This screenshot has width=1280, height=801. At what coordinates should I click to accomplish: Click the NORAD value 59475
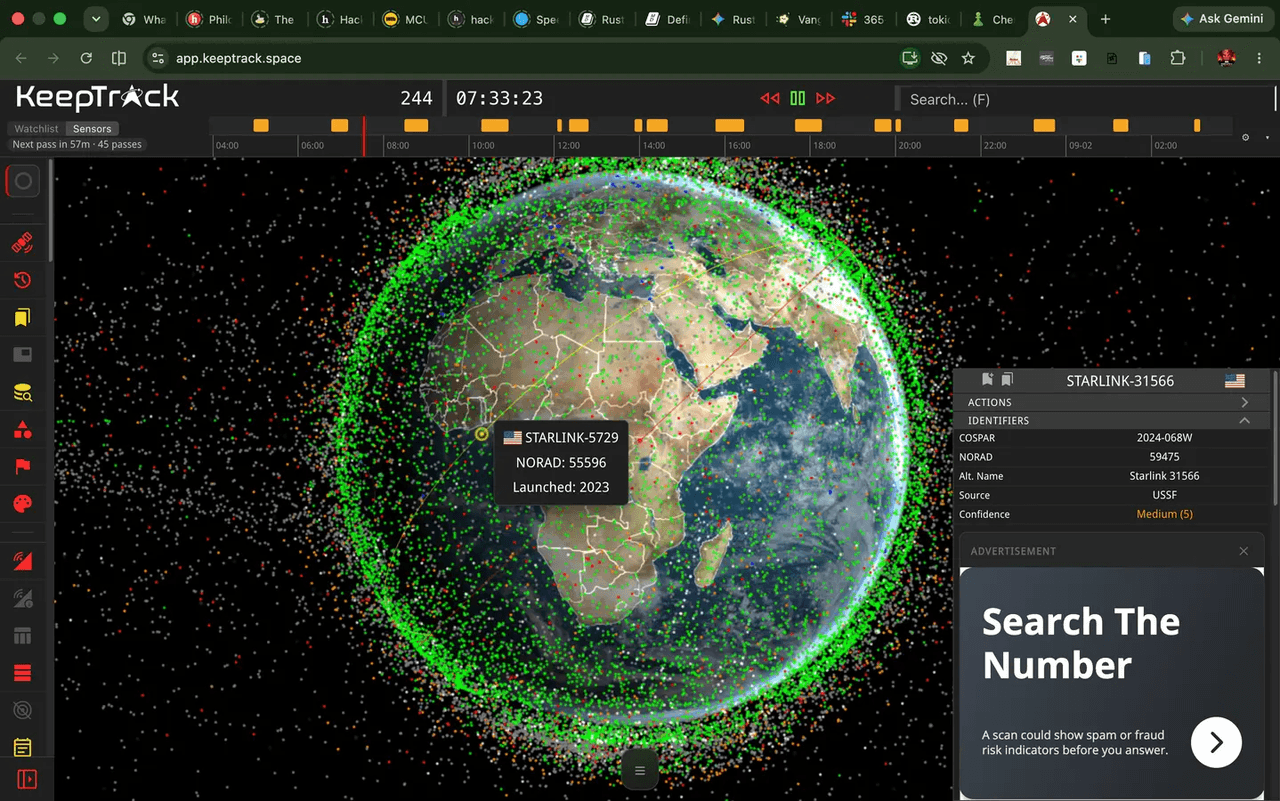pos(1164,457)
